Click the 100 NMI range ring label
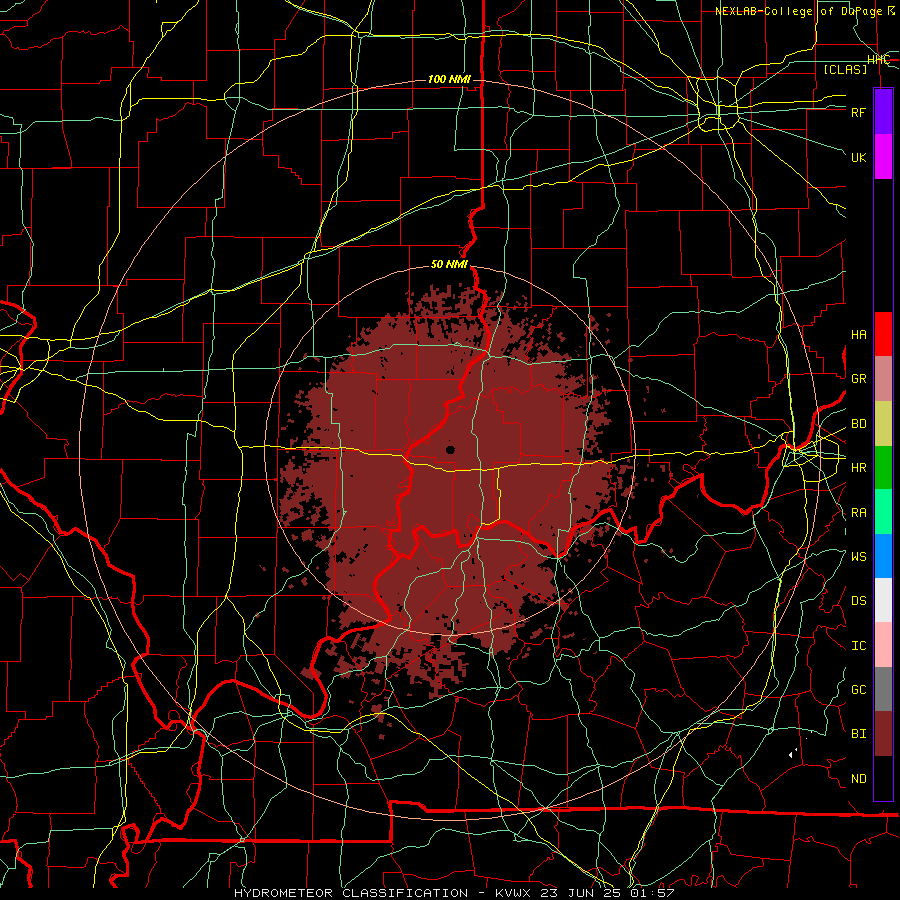Image resolution: width=900 pixels, height=900 pixels. point(449,79)
